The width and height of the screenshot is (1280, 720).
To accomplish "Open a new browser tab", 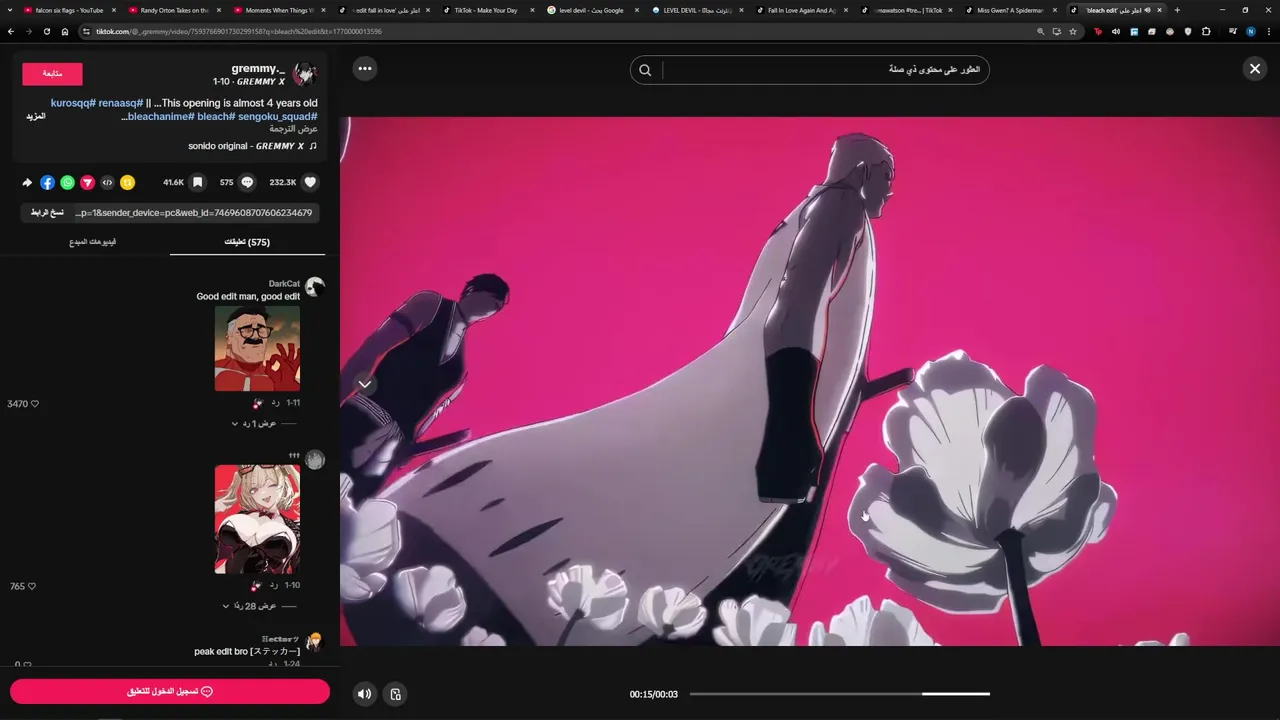I will (1177, 10).
